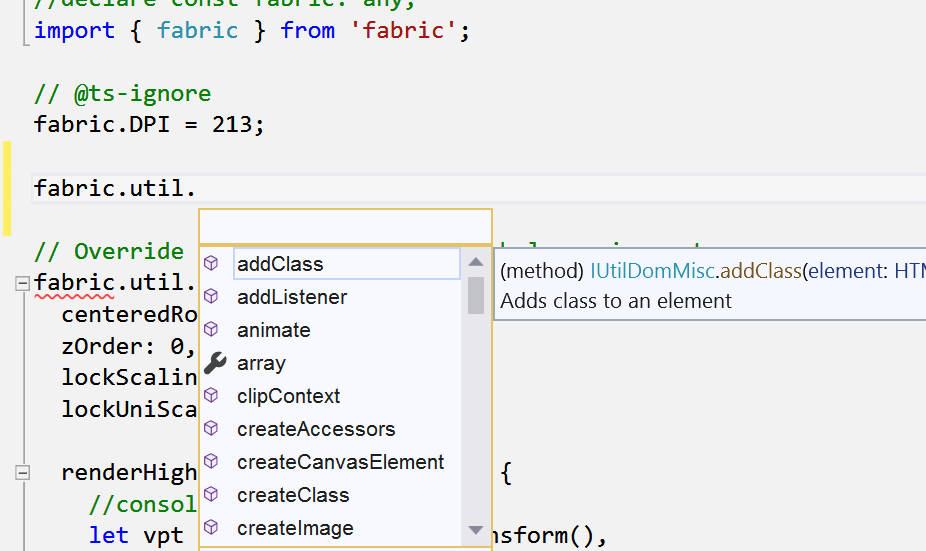Select the array property suggestion
926x551 pixels.
[x=261, y=363]
